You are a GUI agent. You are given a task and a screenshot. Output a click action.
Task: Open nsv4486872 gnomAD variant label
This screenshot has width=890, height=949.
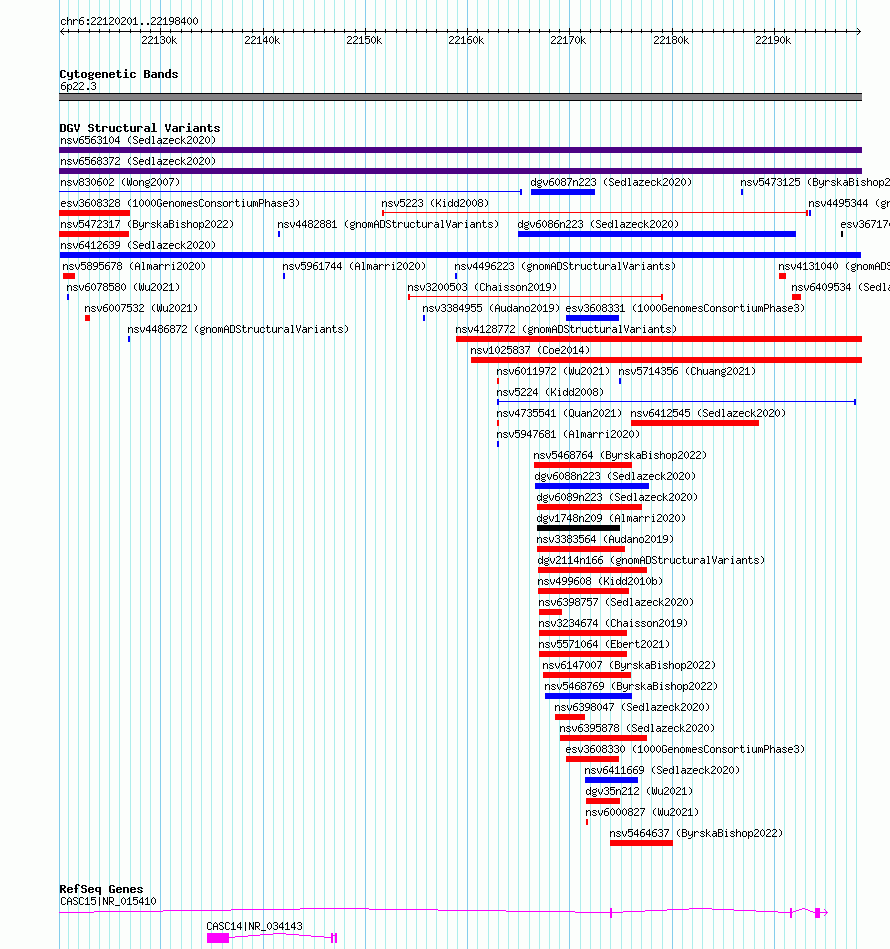tap(238, 329)
